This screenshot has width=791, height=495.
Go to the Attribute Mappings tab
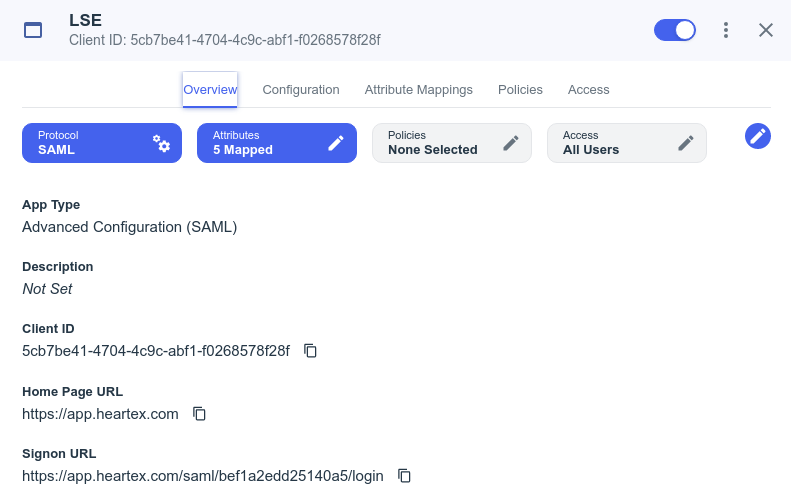(418, 90)
